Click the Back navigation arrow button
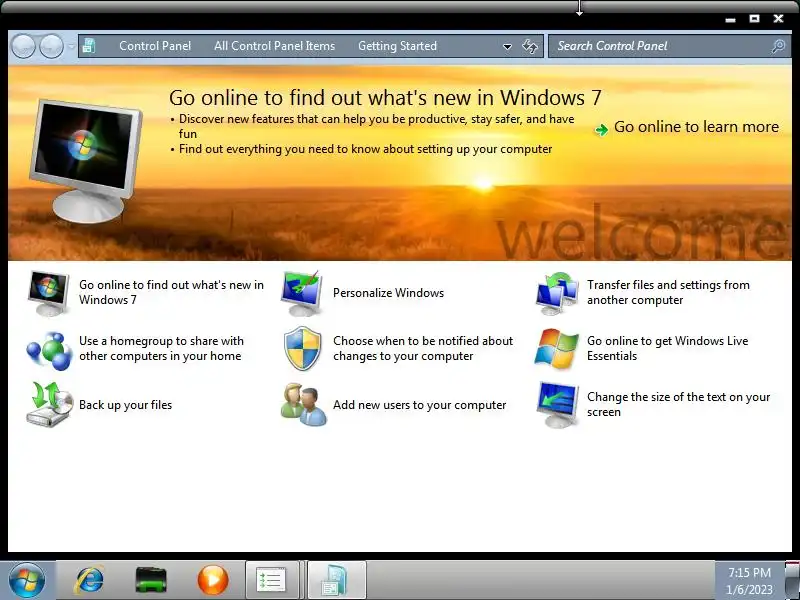 (x=23, y=46)
